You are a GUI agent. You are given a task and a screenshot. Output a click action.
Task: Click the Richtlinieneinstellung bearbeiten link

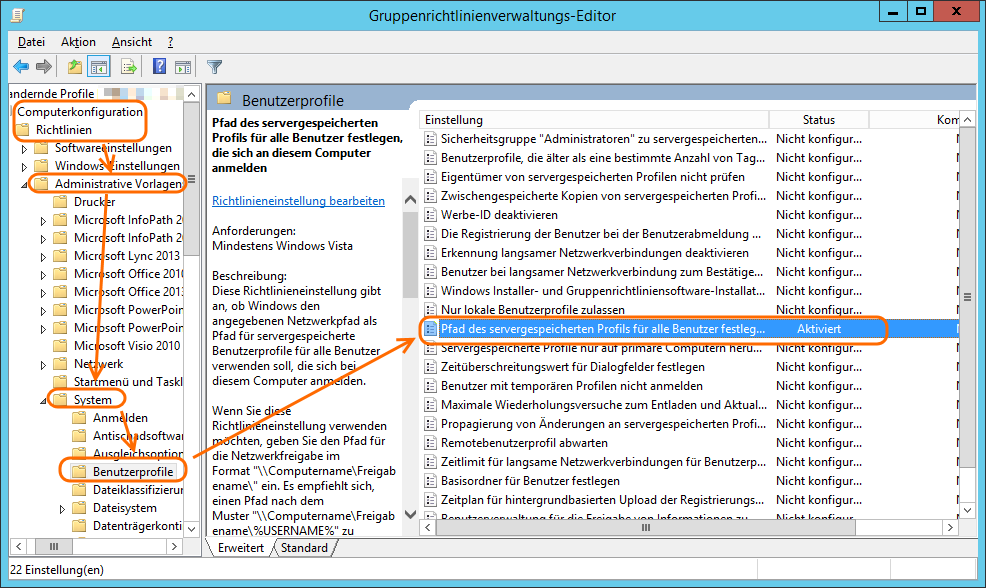(298, 201)
